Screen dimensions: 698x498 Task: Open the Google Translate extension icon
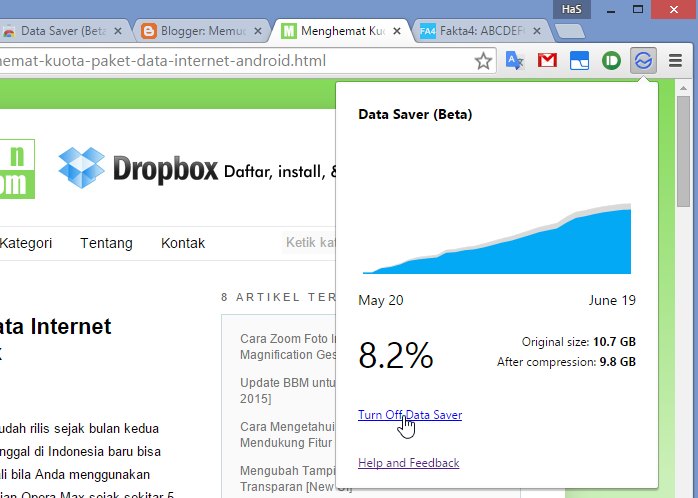pos(515,60)
